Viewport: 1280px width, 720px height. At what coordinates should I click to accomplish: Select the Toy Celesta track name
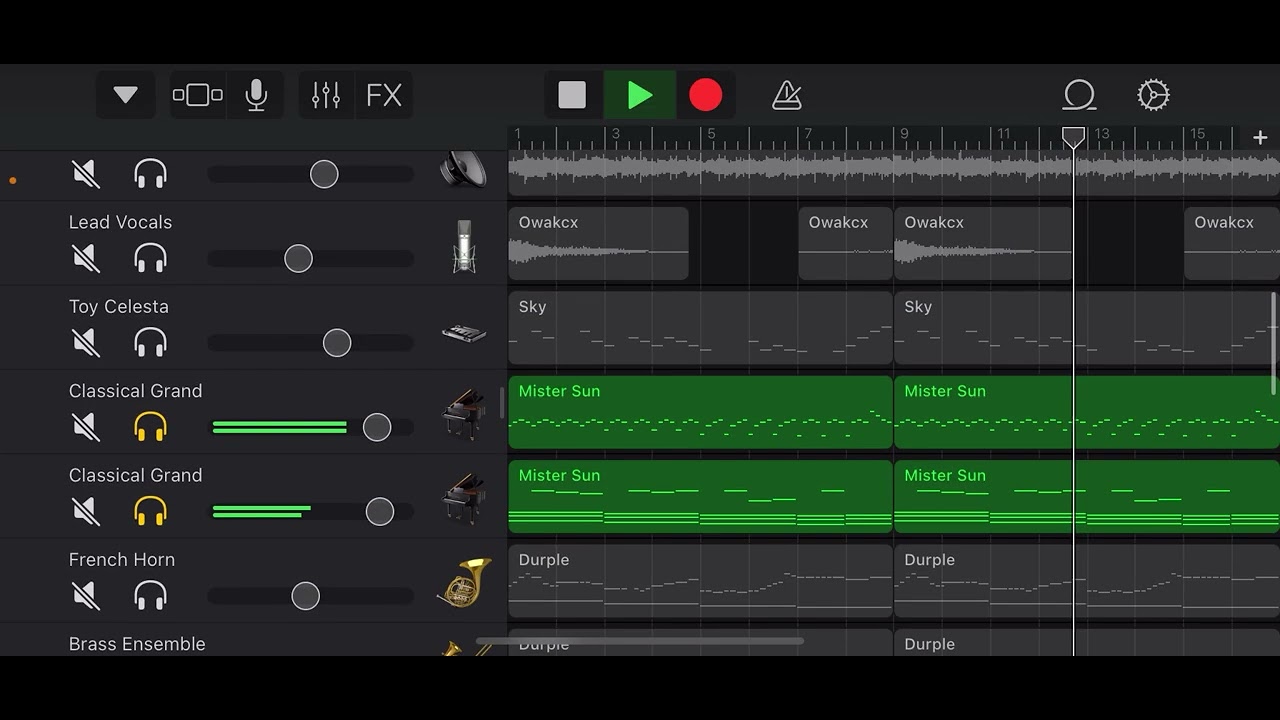point(119,306)
